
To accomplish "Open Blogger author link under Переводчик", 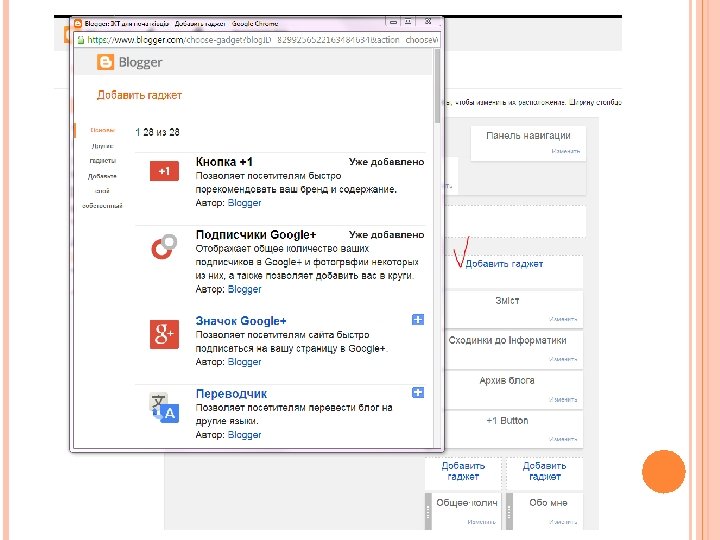I will pyautogui.click(x=244, y=435).
